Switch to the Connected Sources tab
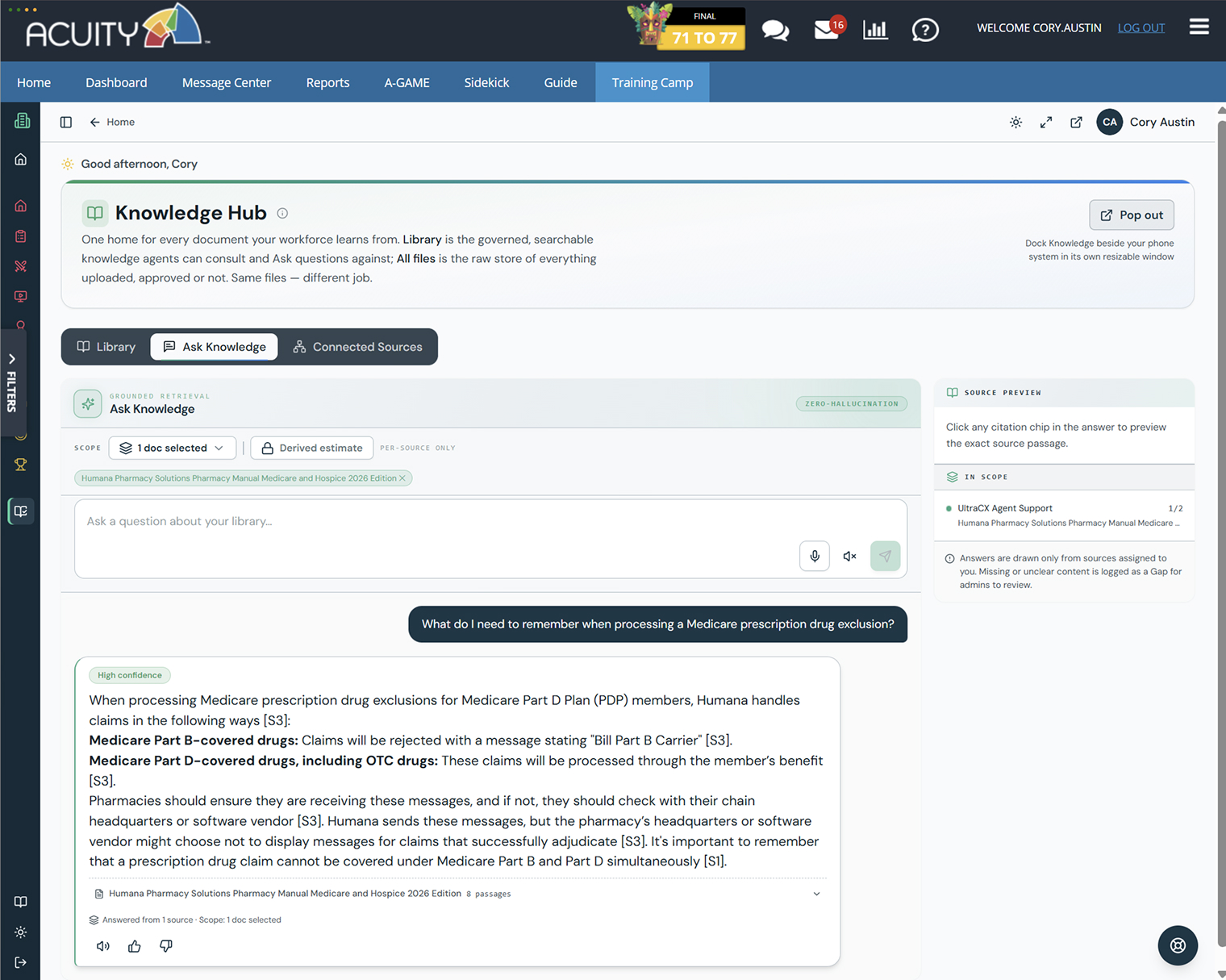The image size is (1226, 980). click(357, 347)
